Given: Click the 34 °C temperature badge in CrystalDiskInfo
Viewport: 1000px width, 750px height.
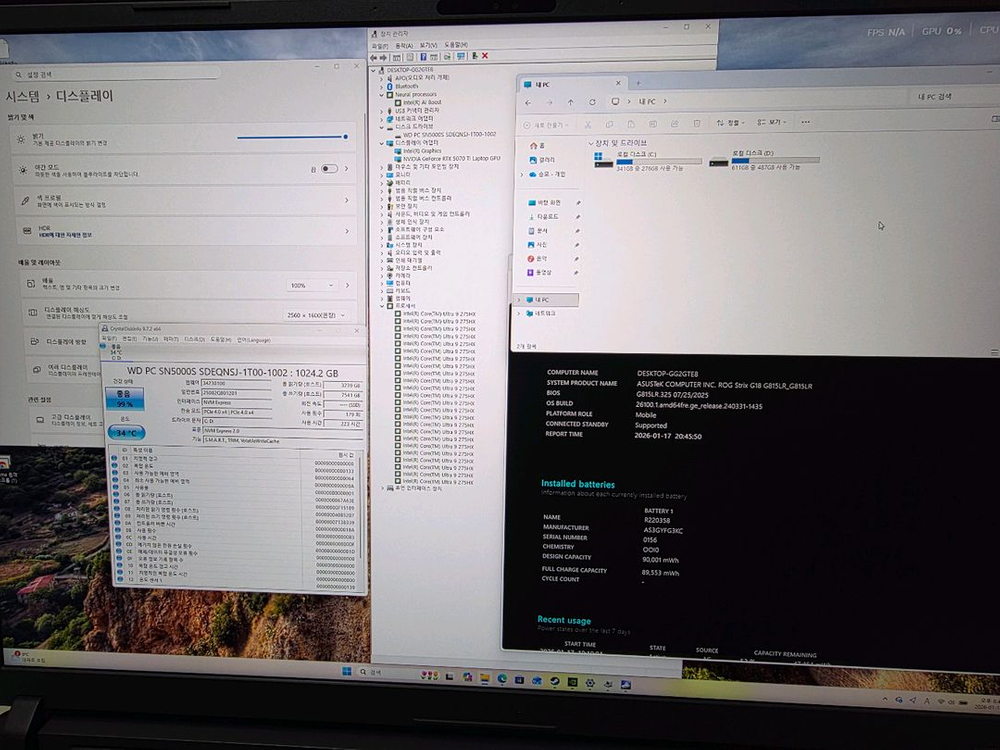Looking at the screenshot, I should pos(125,433).
